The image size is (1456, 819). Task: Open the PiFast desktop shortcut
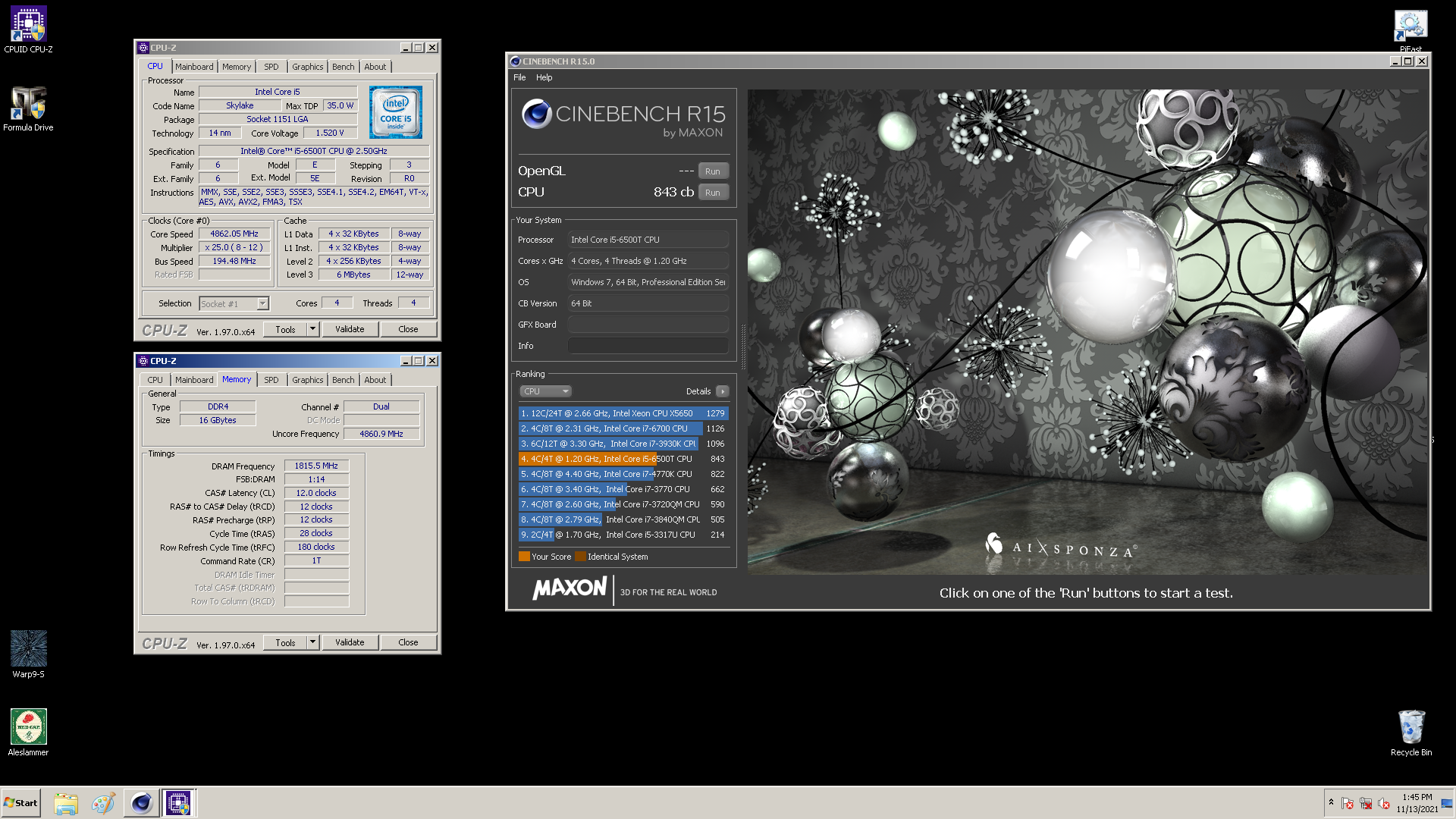(1410, 29)
